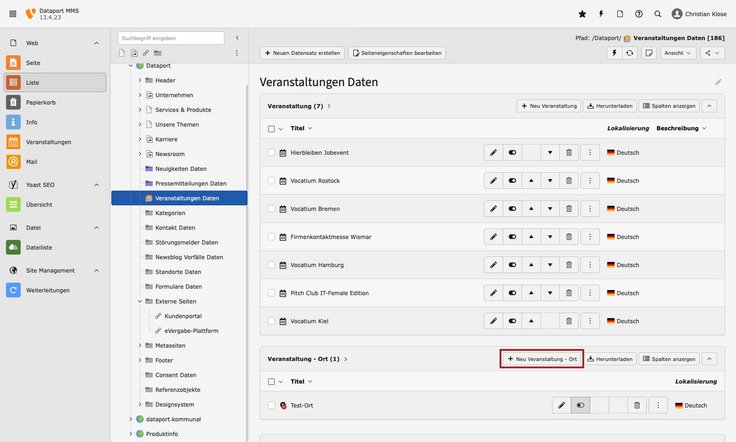Check the checkbox for Vocatium Kiel

click(271, 321)
